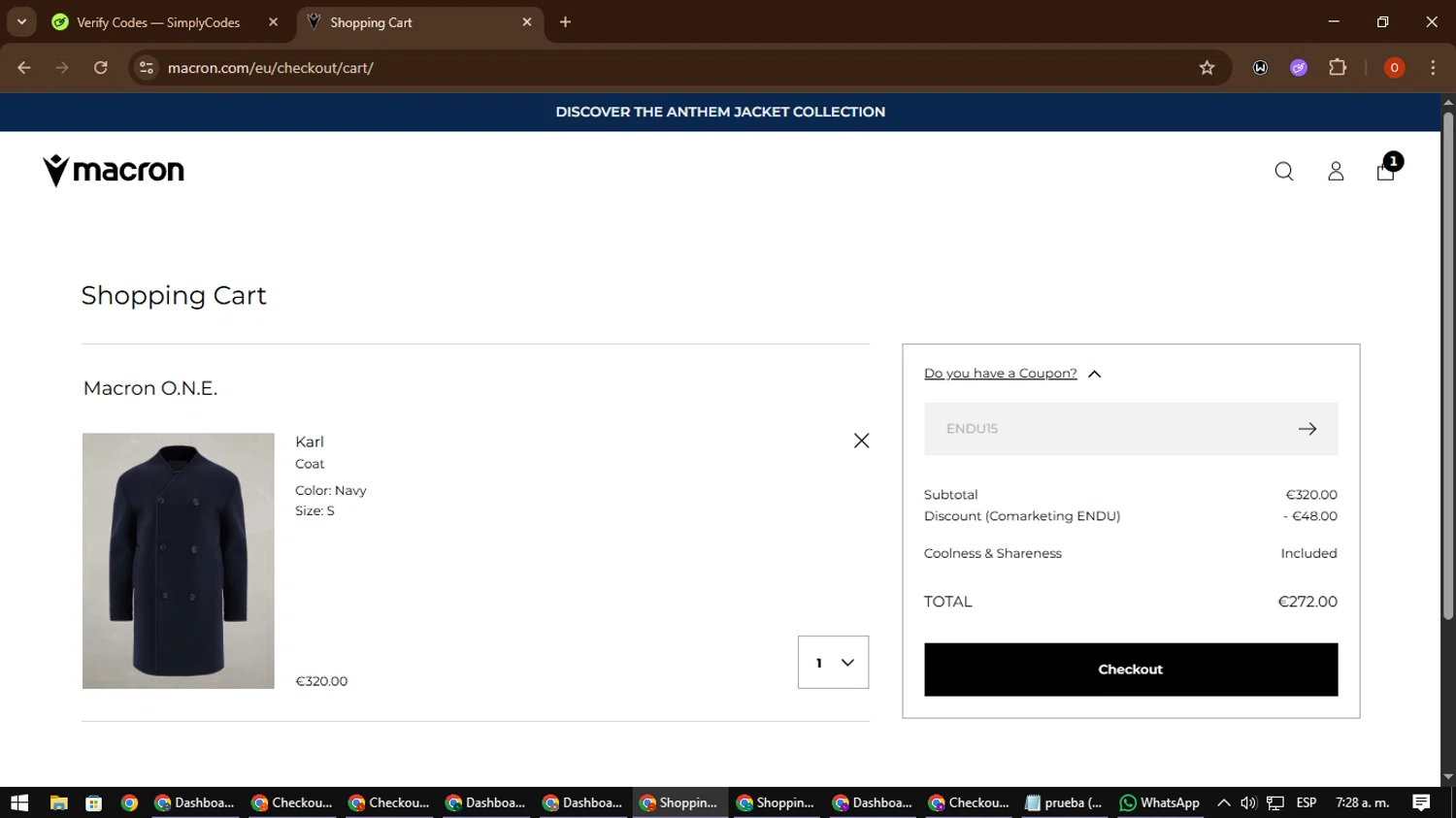Viewport: 1456px width, 818px height.
Task: Open the Chrome profile avatar
Action: pos(1394,68)
